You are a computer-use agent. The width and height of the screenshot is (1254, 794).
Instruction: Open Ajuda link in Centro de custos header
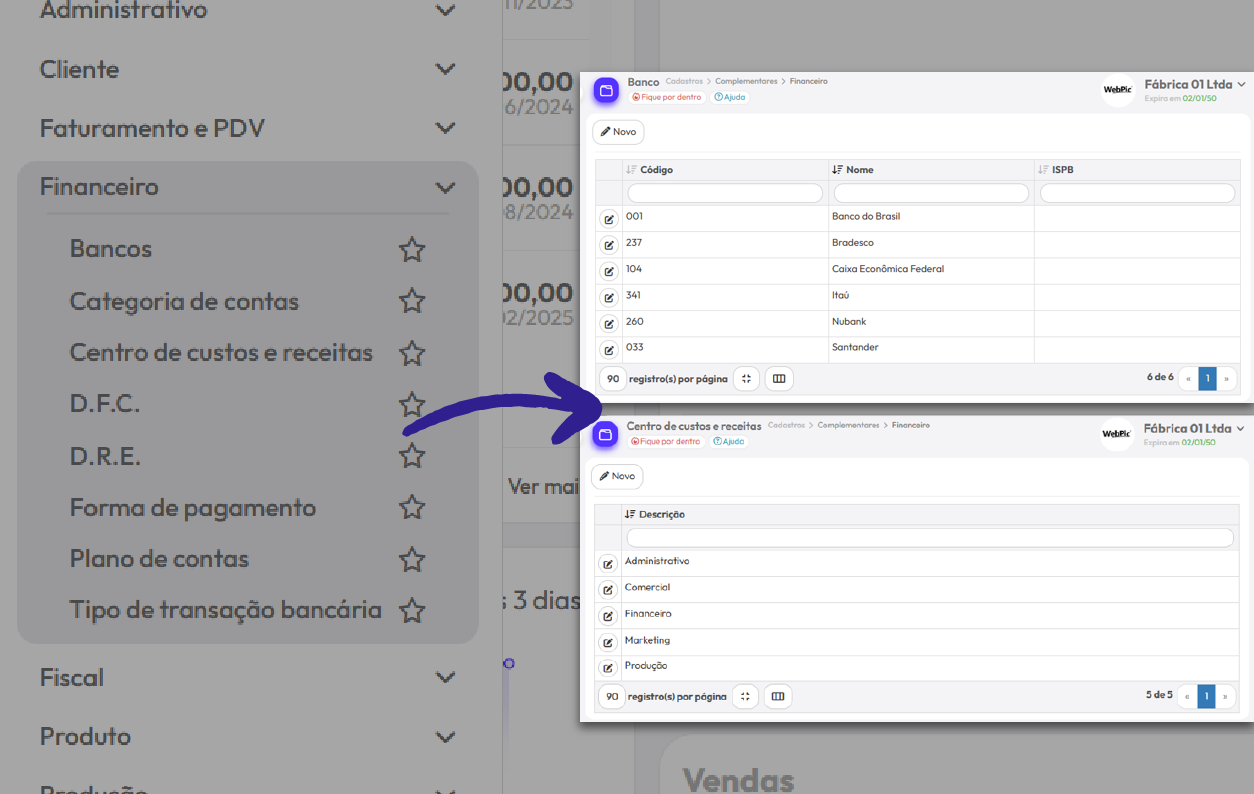729,441
